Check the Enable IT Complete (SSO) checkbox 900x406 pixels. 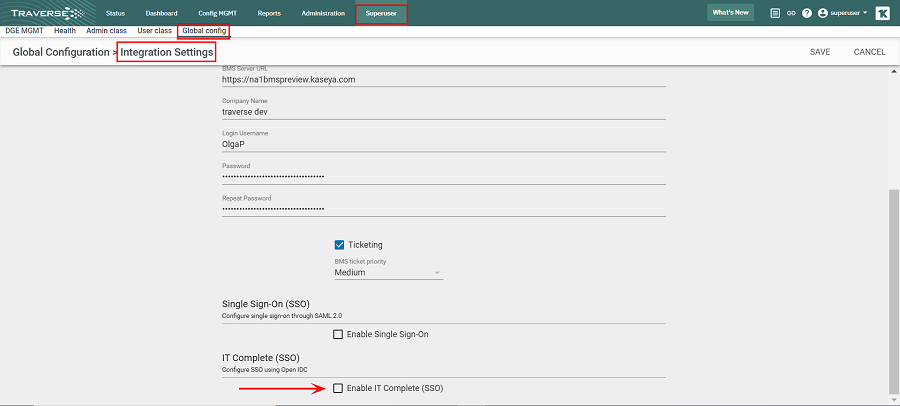338,388
